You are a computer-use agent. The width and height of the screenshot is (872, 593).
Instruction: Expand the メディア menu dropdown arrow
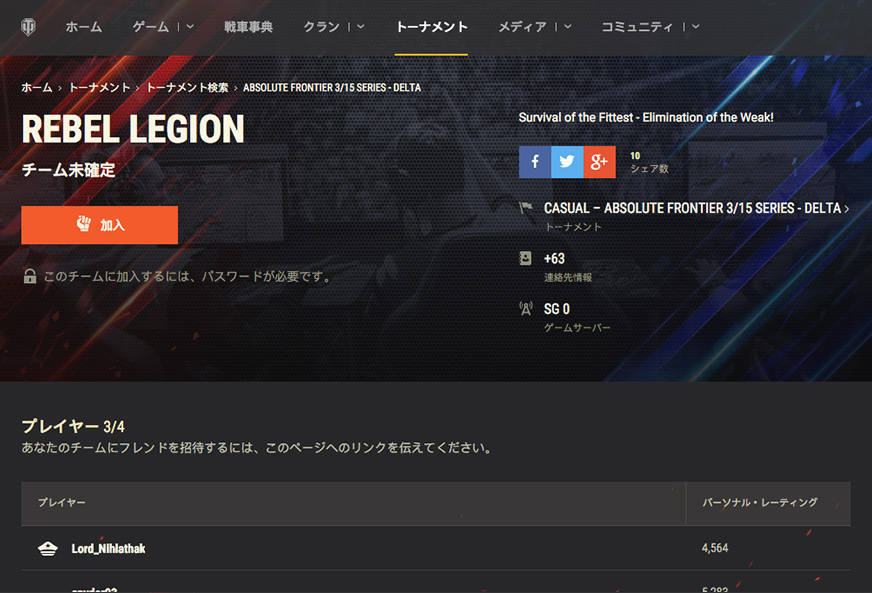567,27
